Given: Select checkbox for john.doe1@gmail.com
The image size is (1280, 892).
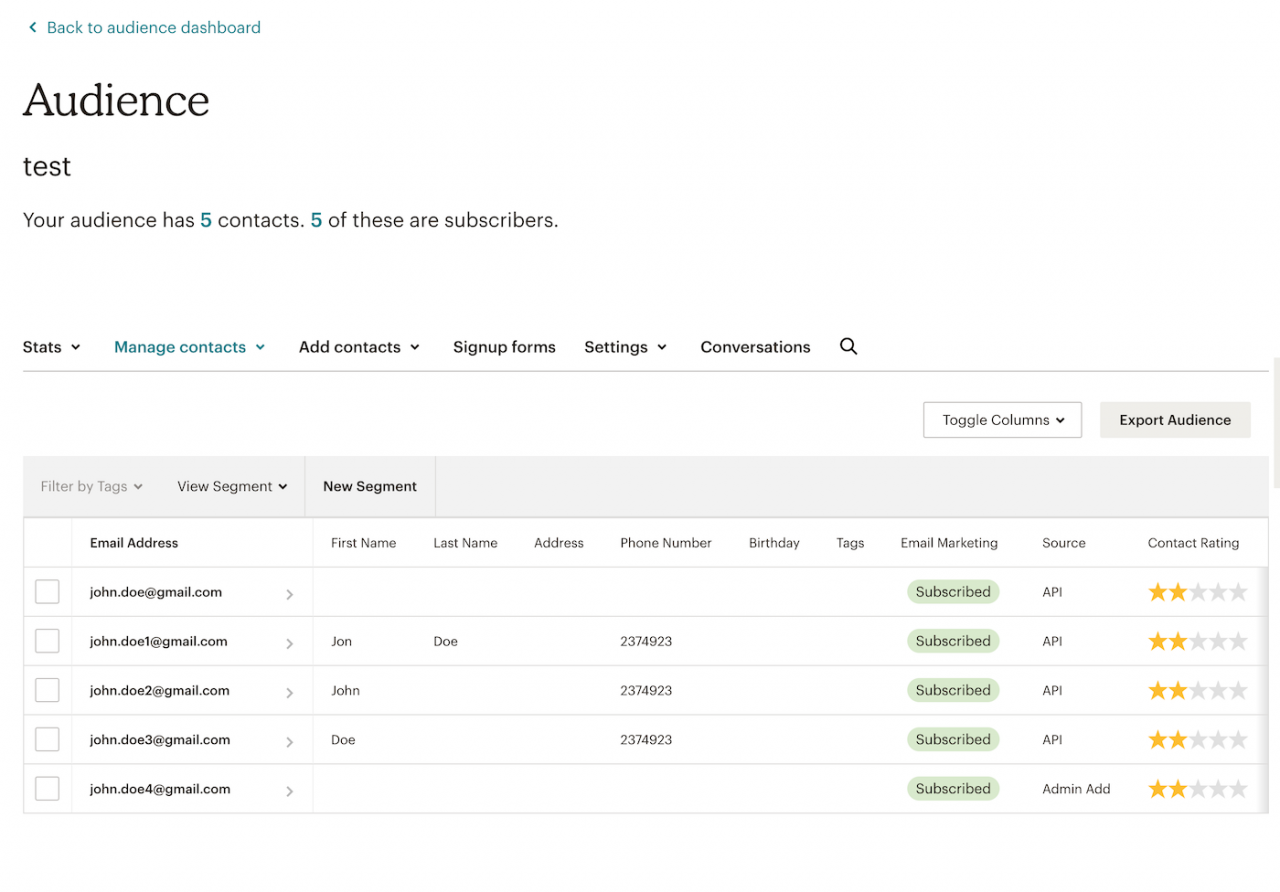Looking at the screenshot, I should (x=47, y=641).
